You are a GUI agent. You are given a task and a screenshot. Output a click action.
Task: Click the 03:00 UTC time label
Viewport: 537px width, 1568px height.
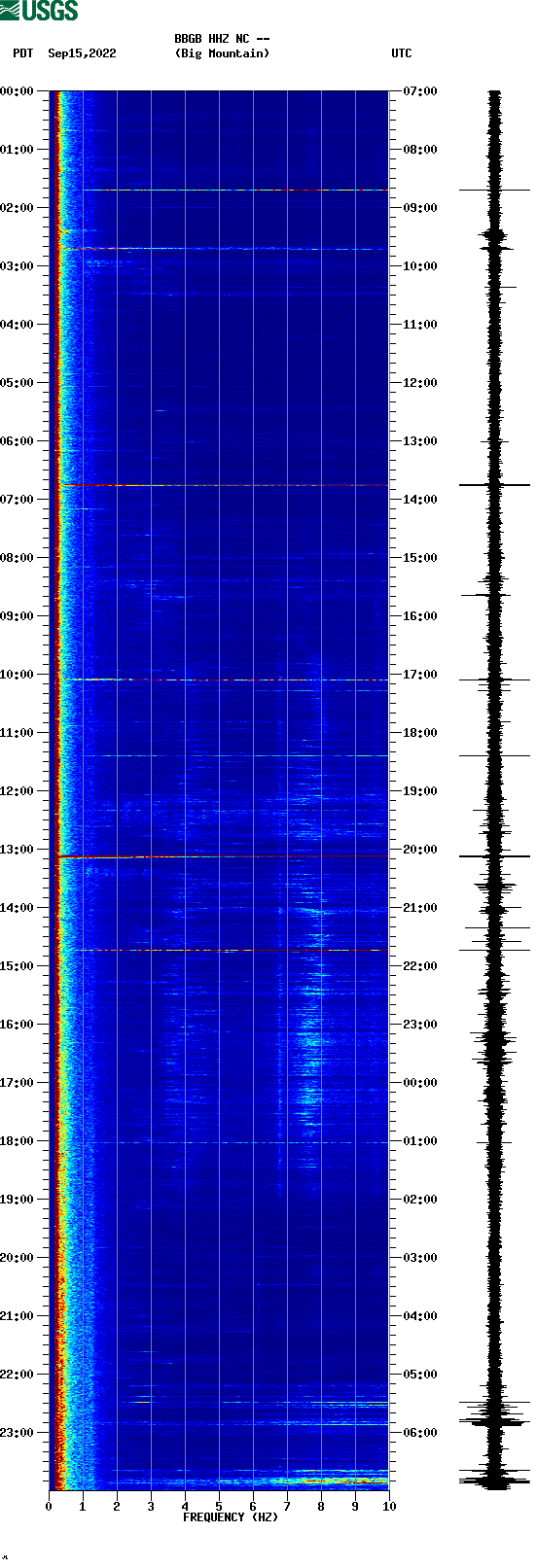pos(420,1258)
